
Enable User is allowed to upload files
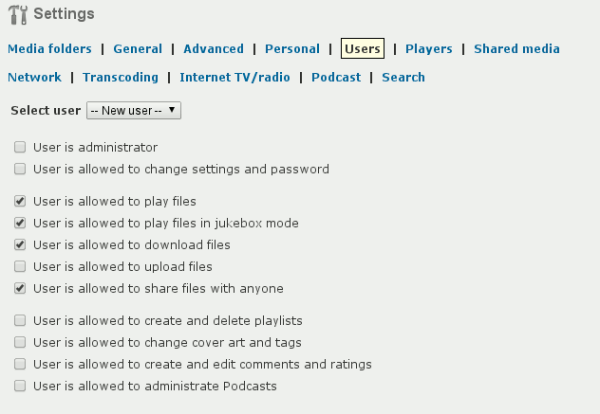[20, 267]
